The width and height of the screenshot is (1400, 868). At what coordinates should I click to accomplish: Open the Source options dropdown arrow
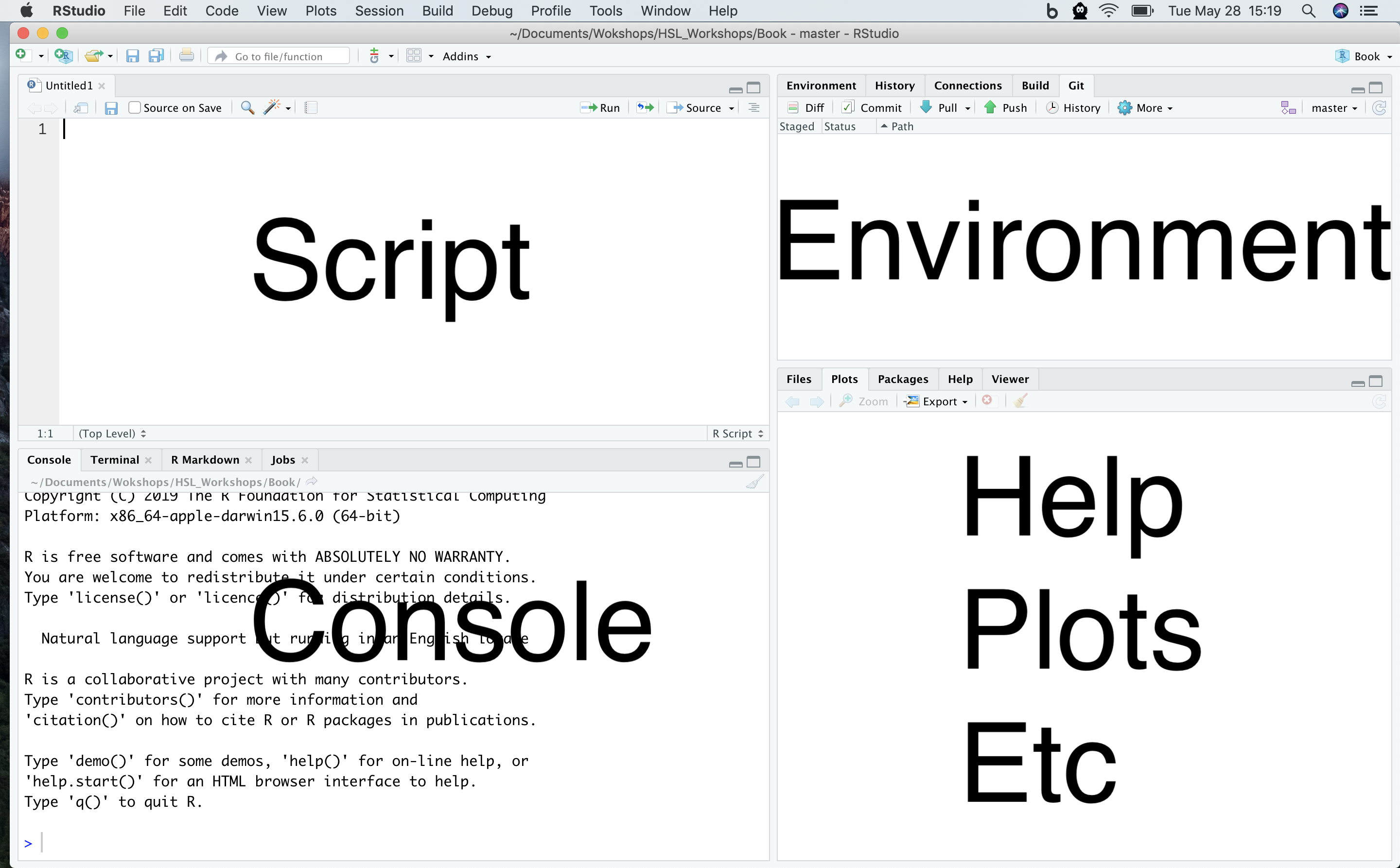[731, 108]
